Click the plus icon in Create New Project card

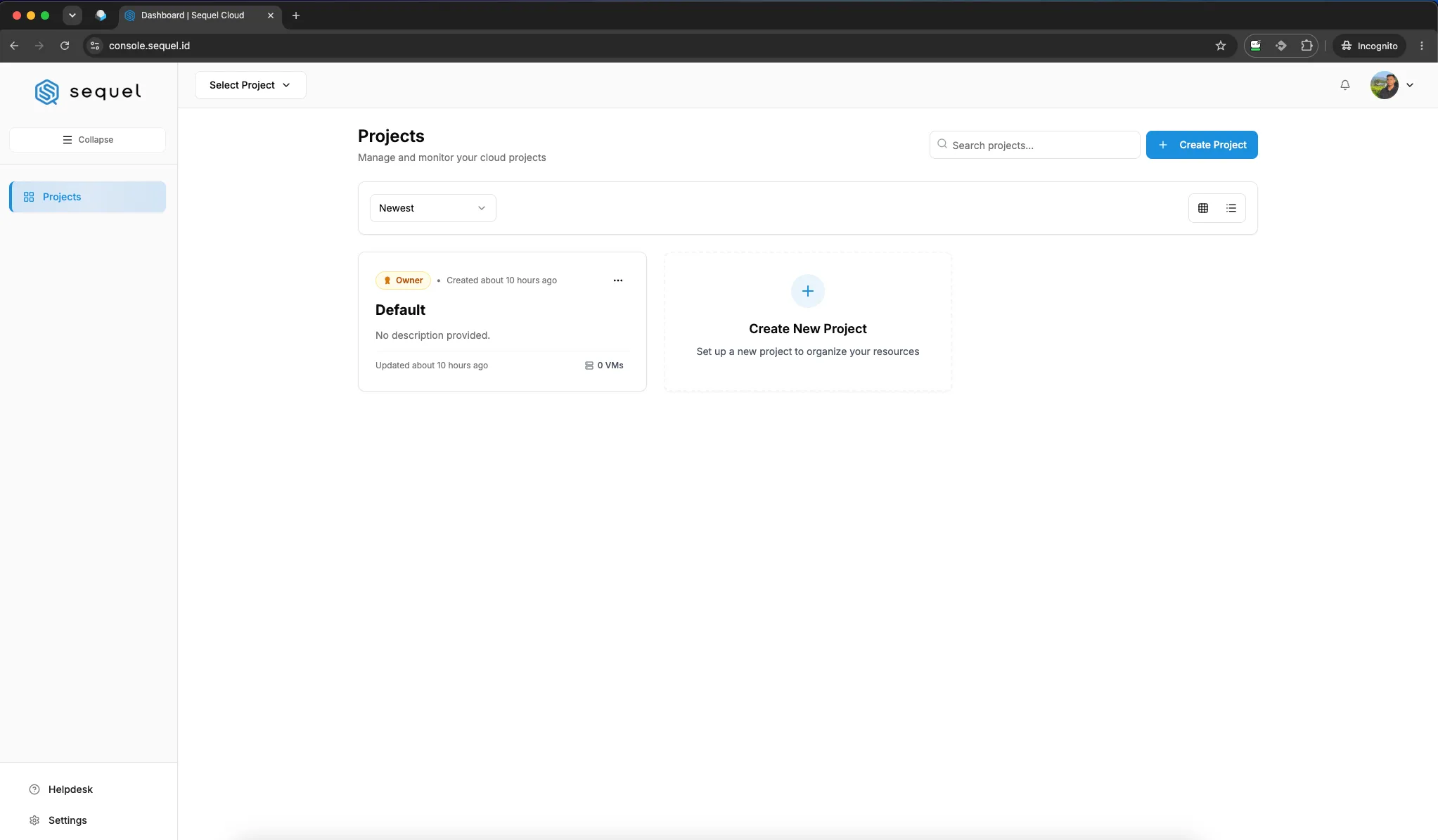[808, 291]
